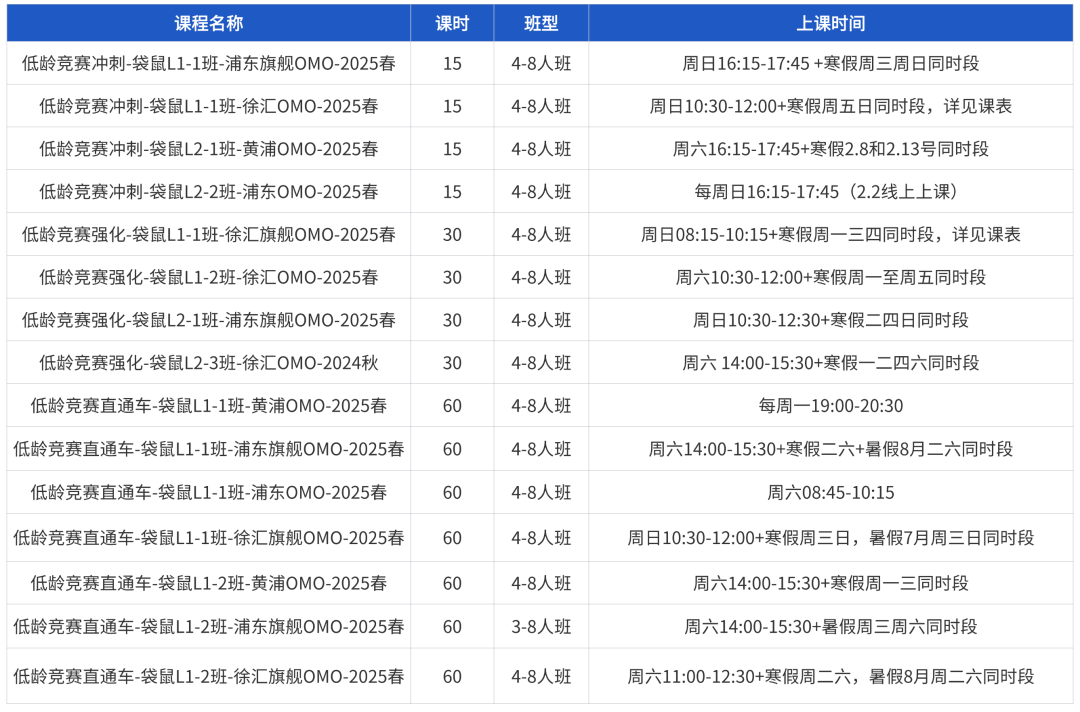1080x712 pixels.
Task: Click 4-8人班 in 强化 L2-3班-徐汇 2024秋 row
Action: (541, 362)
